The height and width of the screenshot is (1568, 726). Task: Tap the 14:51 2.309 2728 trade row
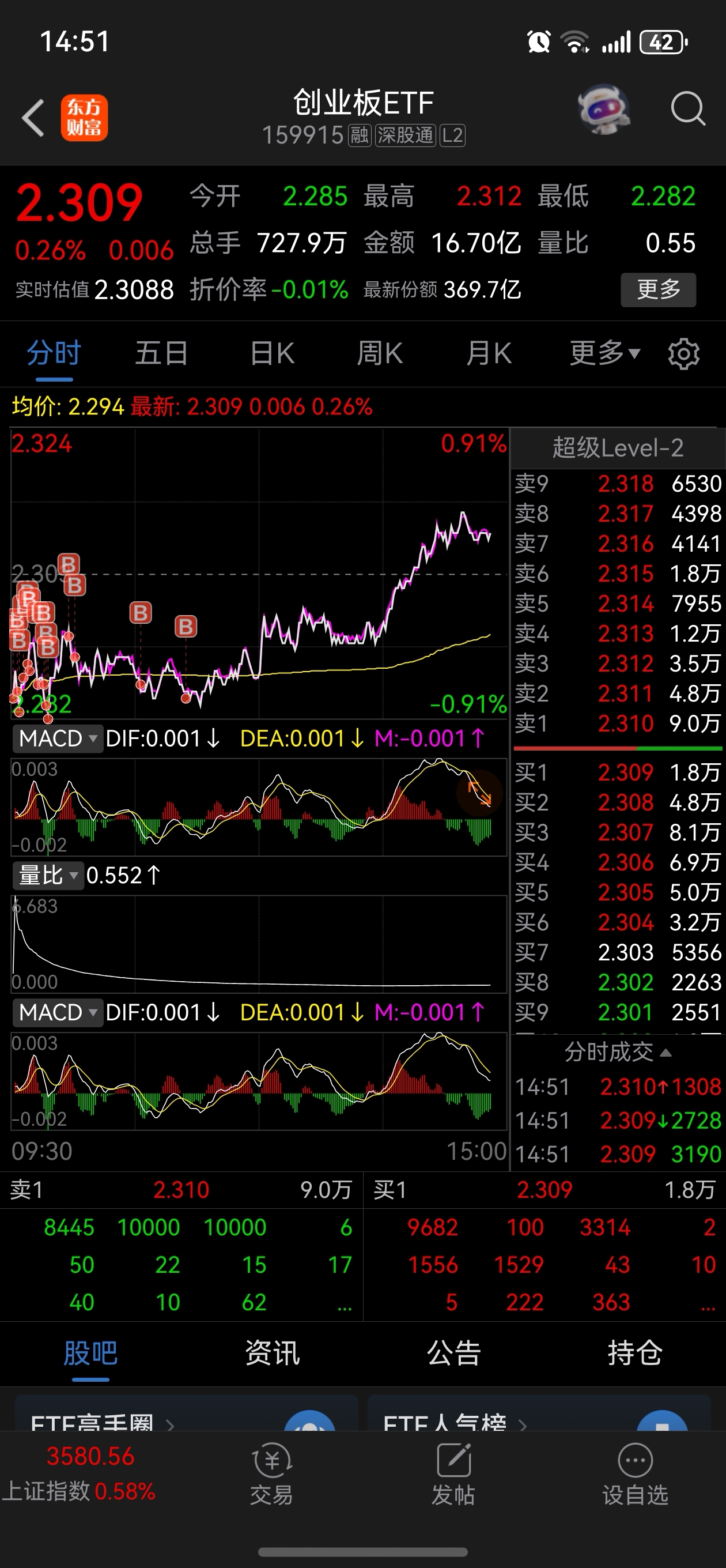click(618, 1120)
